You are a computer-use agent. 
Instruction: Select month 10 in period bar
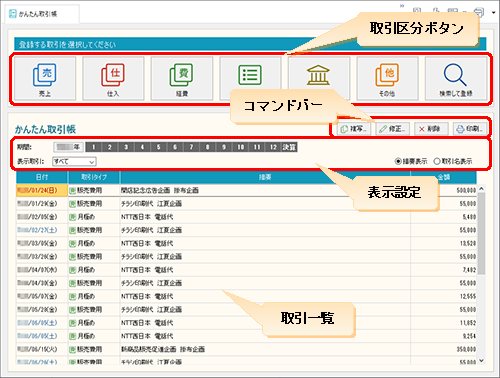240,147
